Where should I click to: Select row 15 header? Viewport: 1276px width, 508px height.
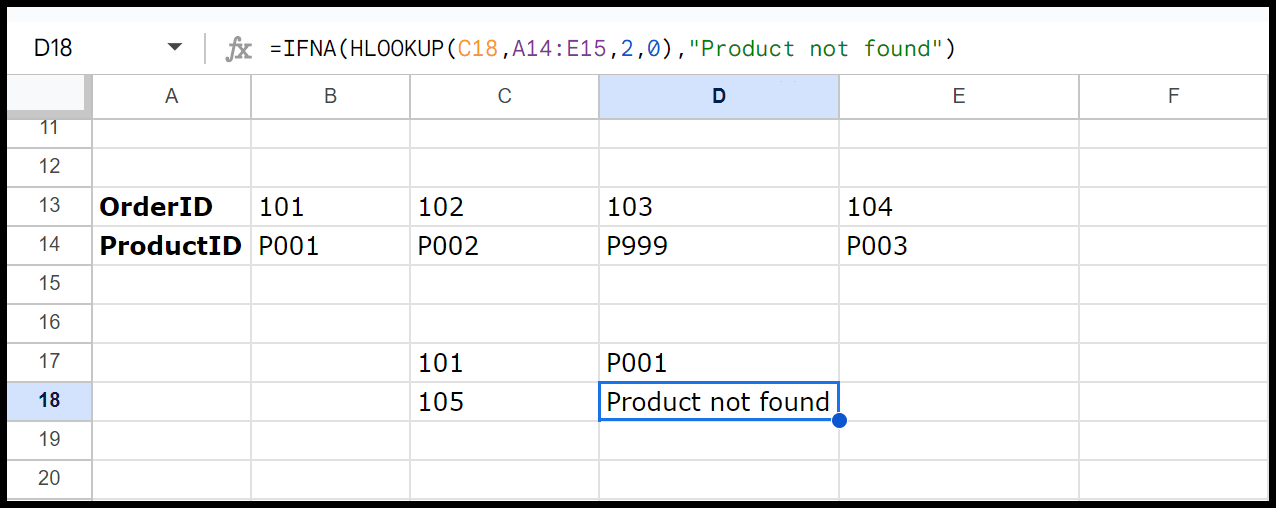[49, 284]
